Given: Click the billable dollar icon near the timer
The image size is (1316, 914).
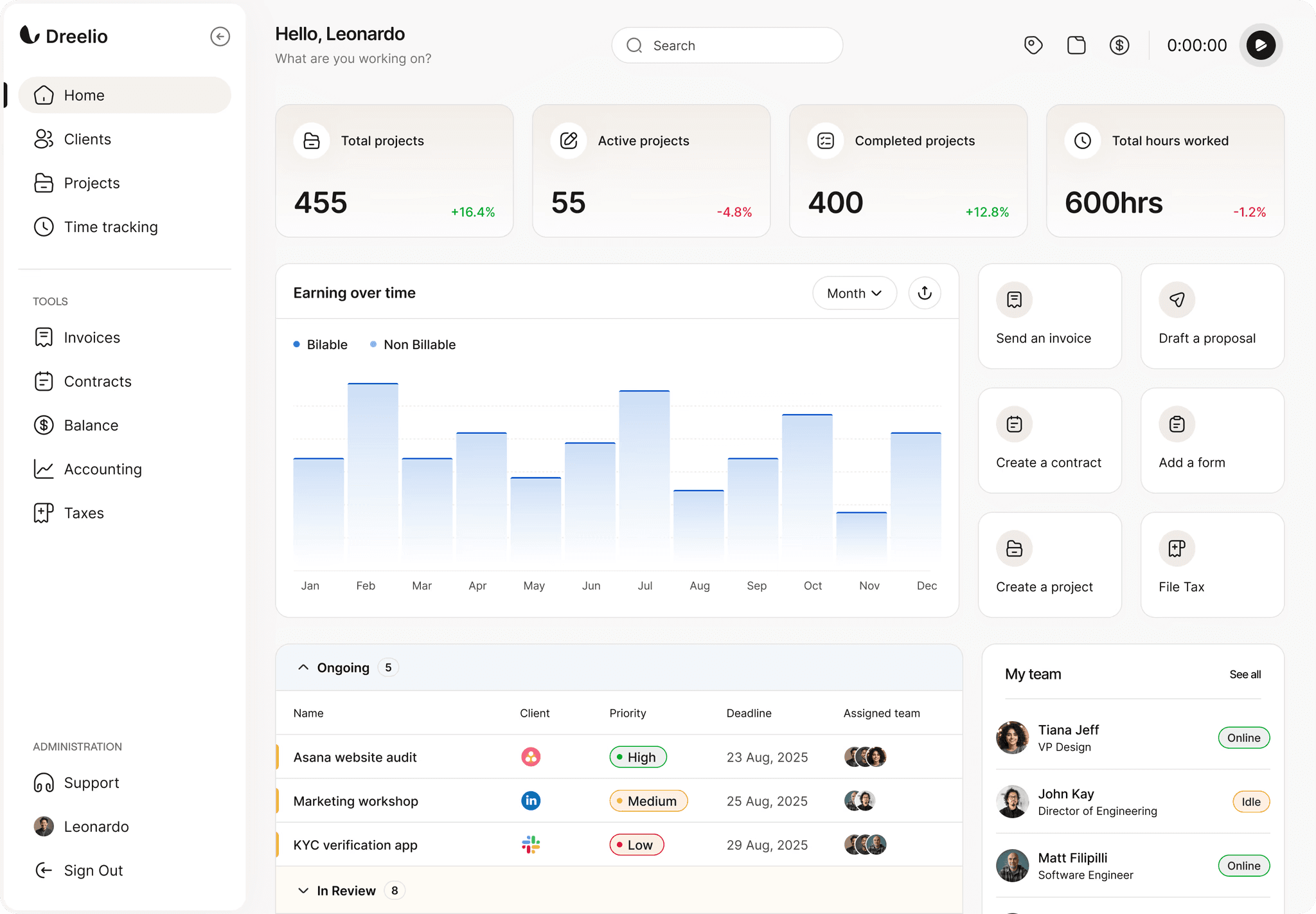Looking at the screenshot, I should pos(1120,45).
